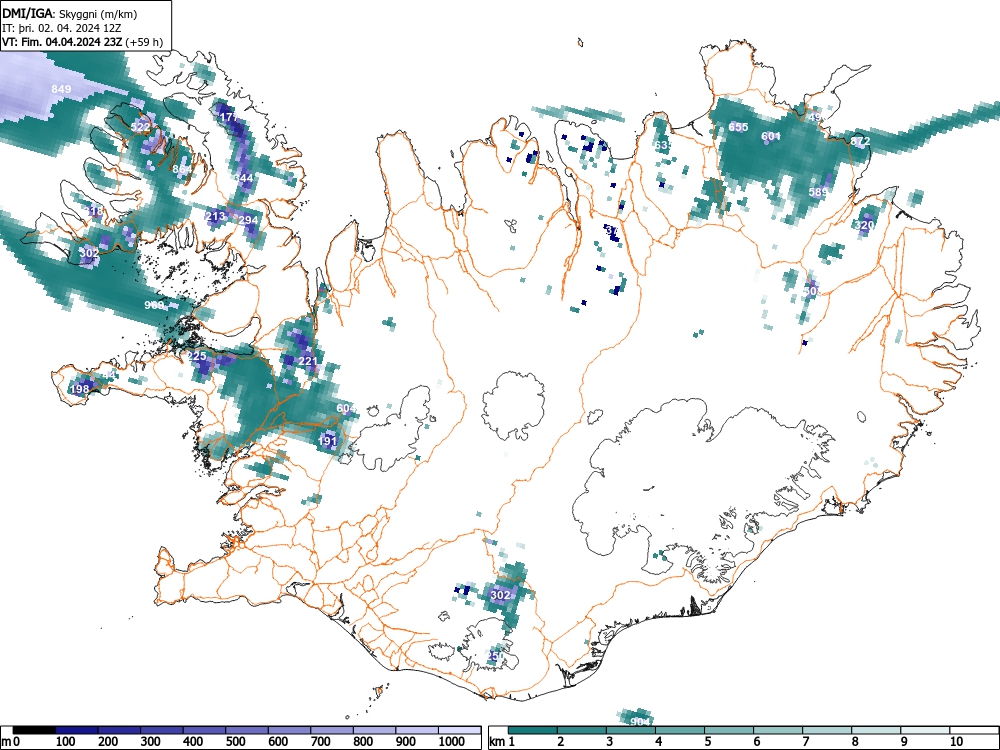Click the 302 value in the Westfjords
The height and width of the screenshot is (750, 1000).
(x=89, y=253)
